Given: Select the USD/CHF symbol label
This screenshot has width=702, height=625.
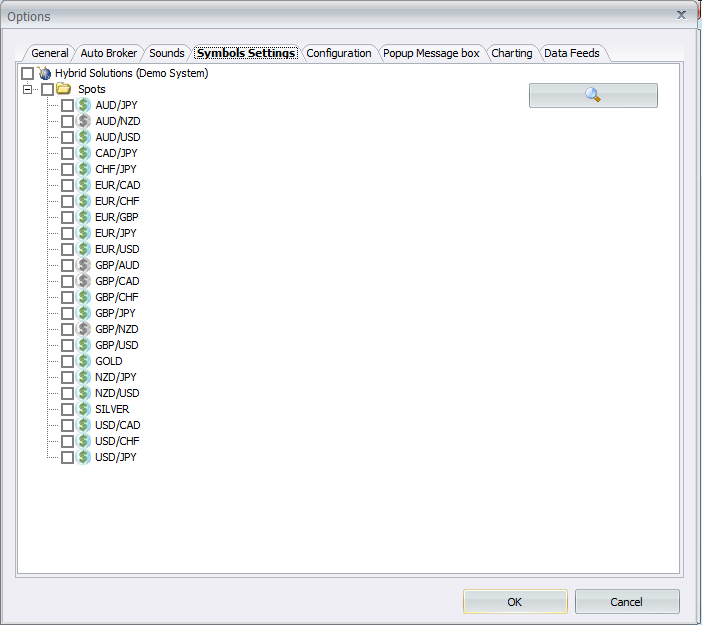Looking at the screenshot, I should click(x=117, y=441).
